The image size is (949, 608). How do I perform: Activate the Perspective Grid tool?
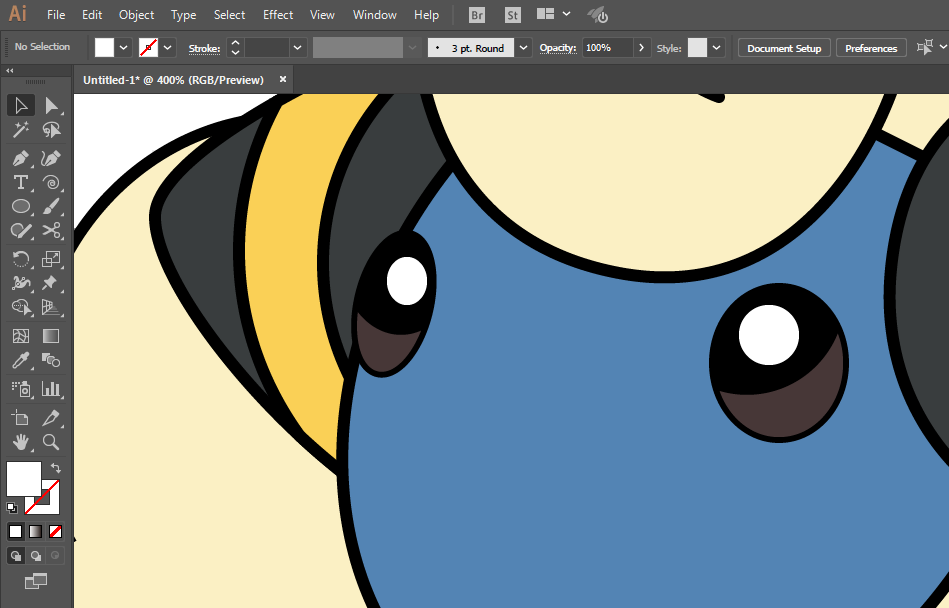tap(51, 307)
